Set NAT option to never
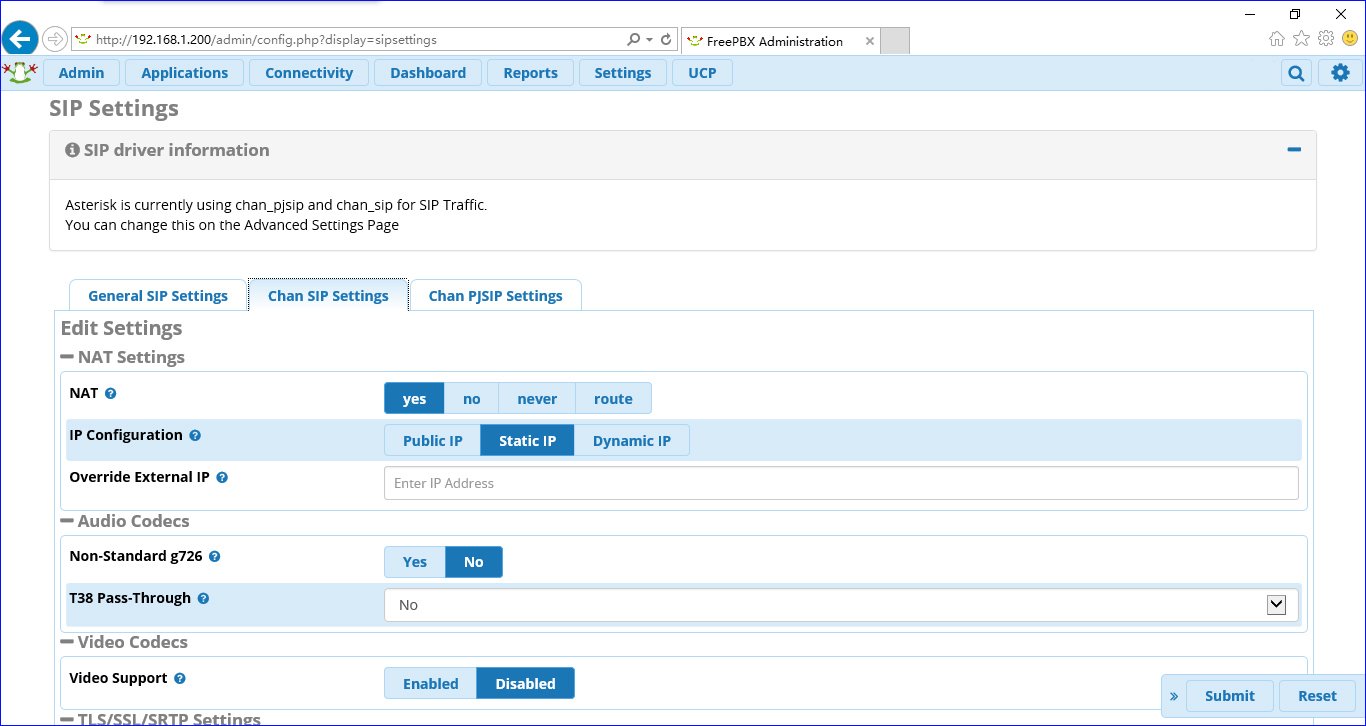Screen dimensions: 1366x726 [x=536, y=399]
